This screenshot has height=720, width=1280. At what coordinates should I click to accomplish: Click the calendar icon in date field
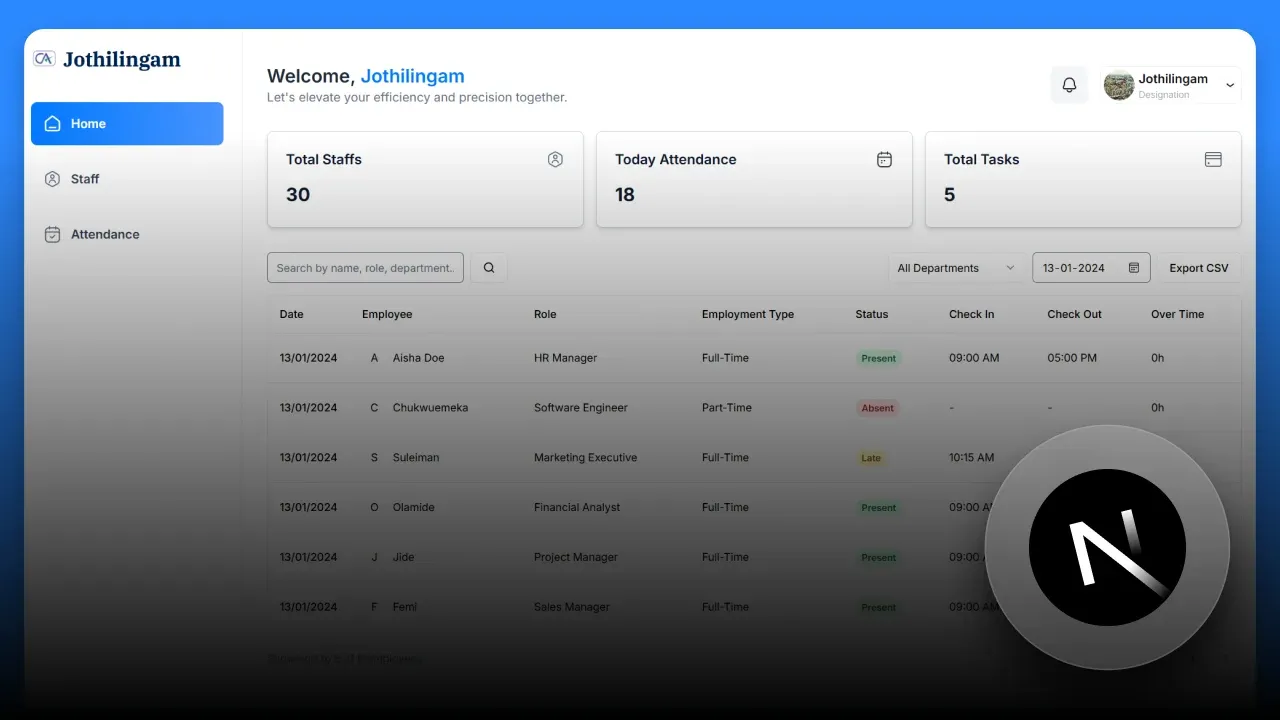point(1134,268)
